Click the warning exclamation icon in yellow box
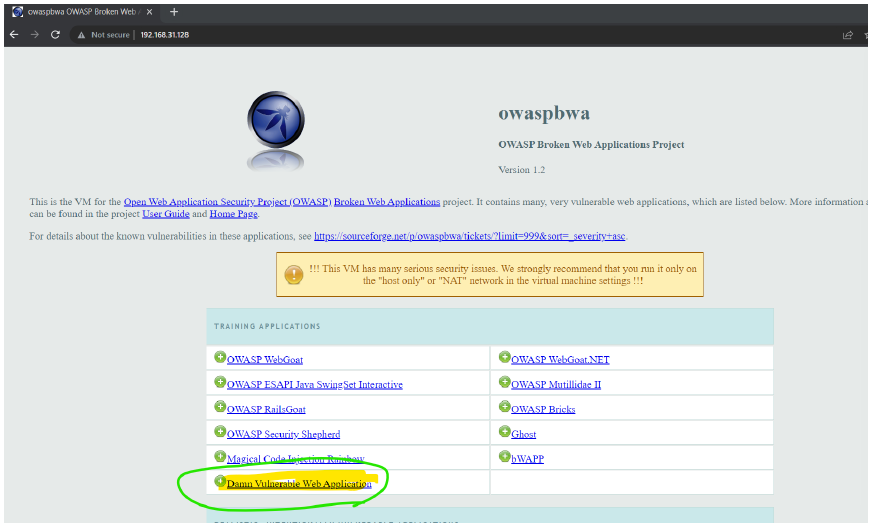This screenshot has height=527, width=872. [294, 275]
